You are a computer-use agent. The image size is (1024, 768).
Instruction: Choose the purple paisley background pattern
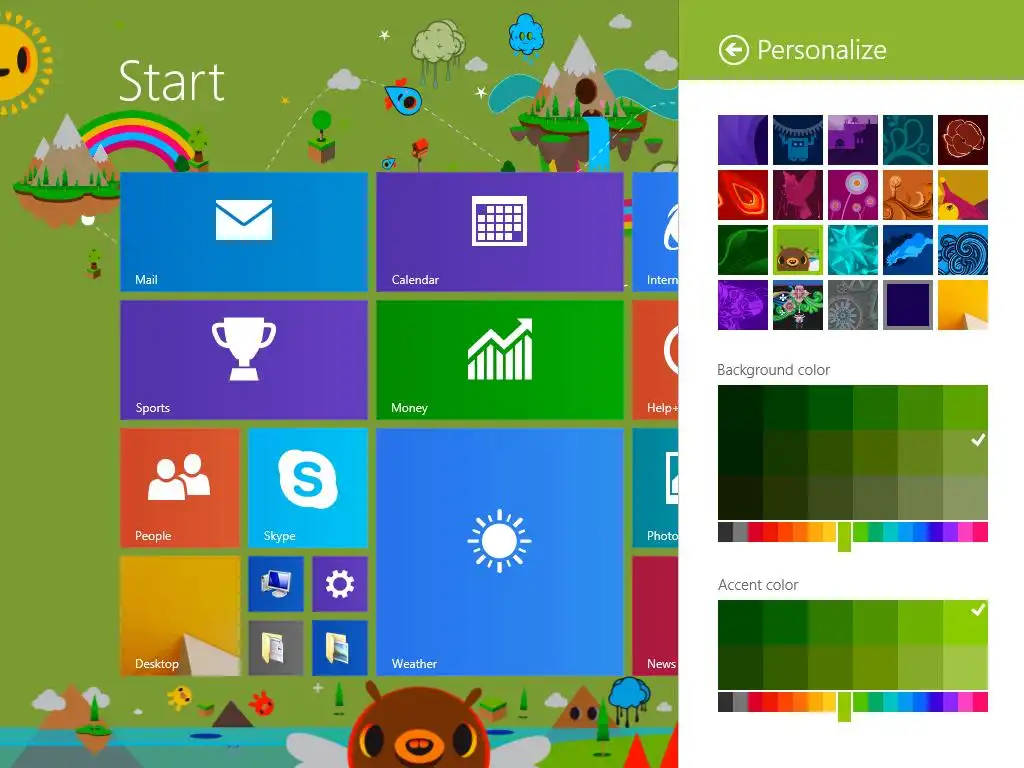743,305
